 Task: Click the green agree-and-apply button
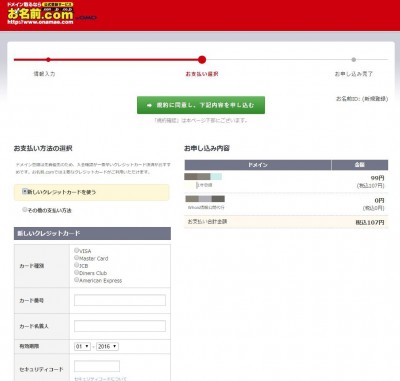(x=201, y=105)
